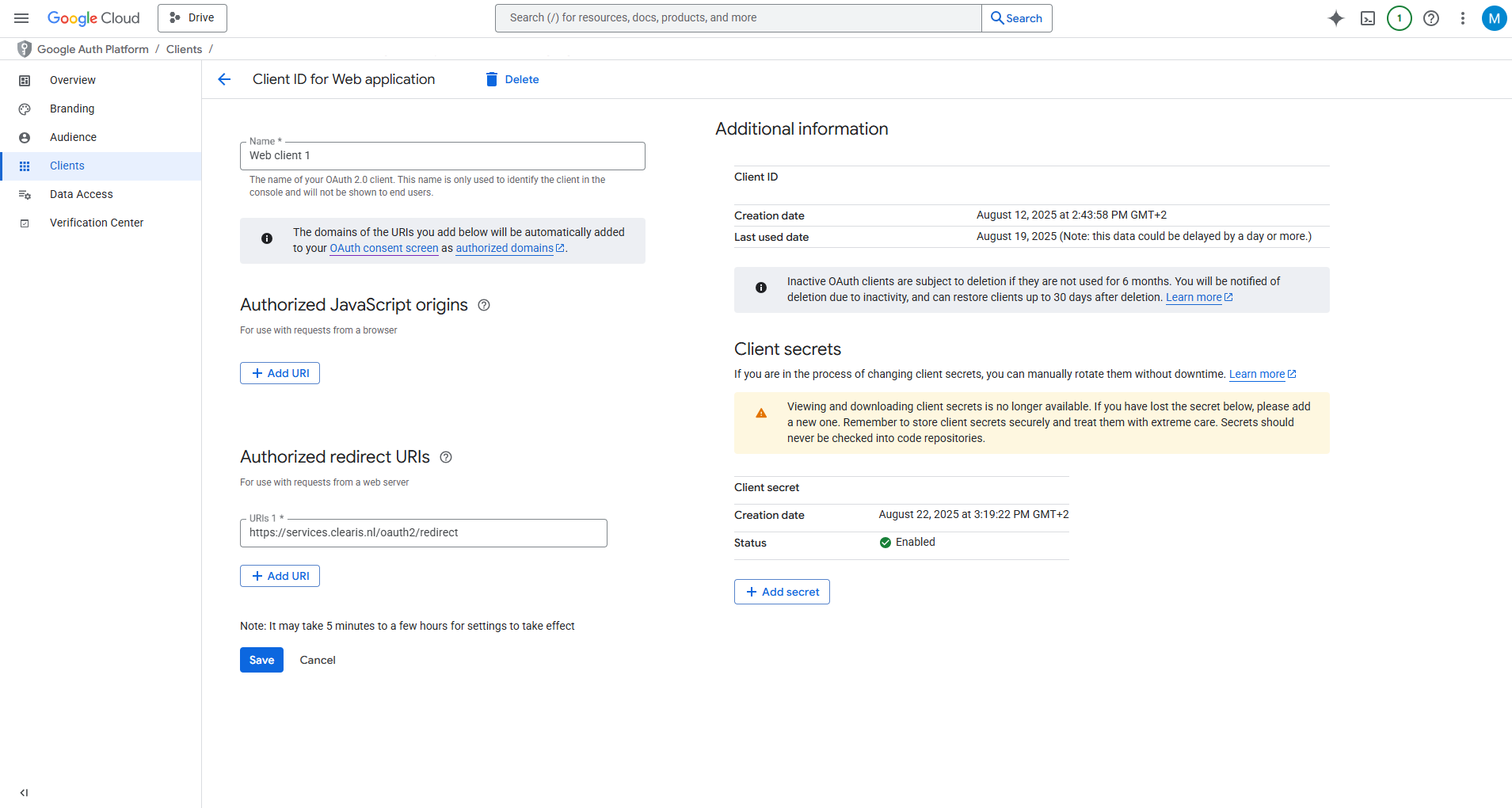Collapse the left sidebar navigation
The height and width of the screenshot is (808, 1512).
[24, 792]
